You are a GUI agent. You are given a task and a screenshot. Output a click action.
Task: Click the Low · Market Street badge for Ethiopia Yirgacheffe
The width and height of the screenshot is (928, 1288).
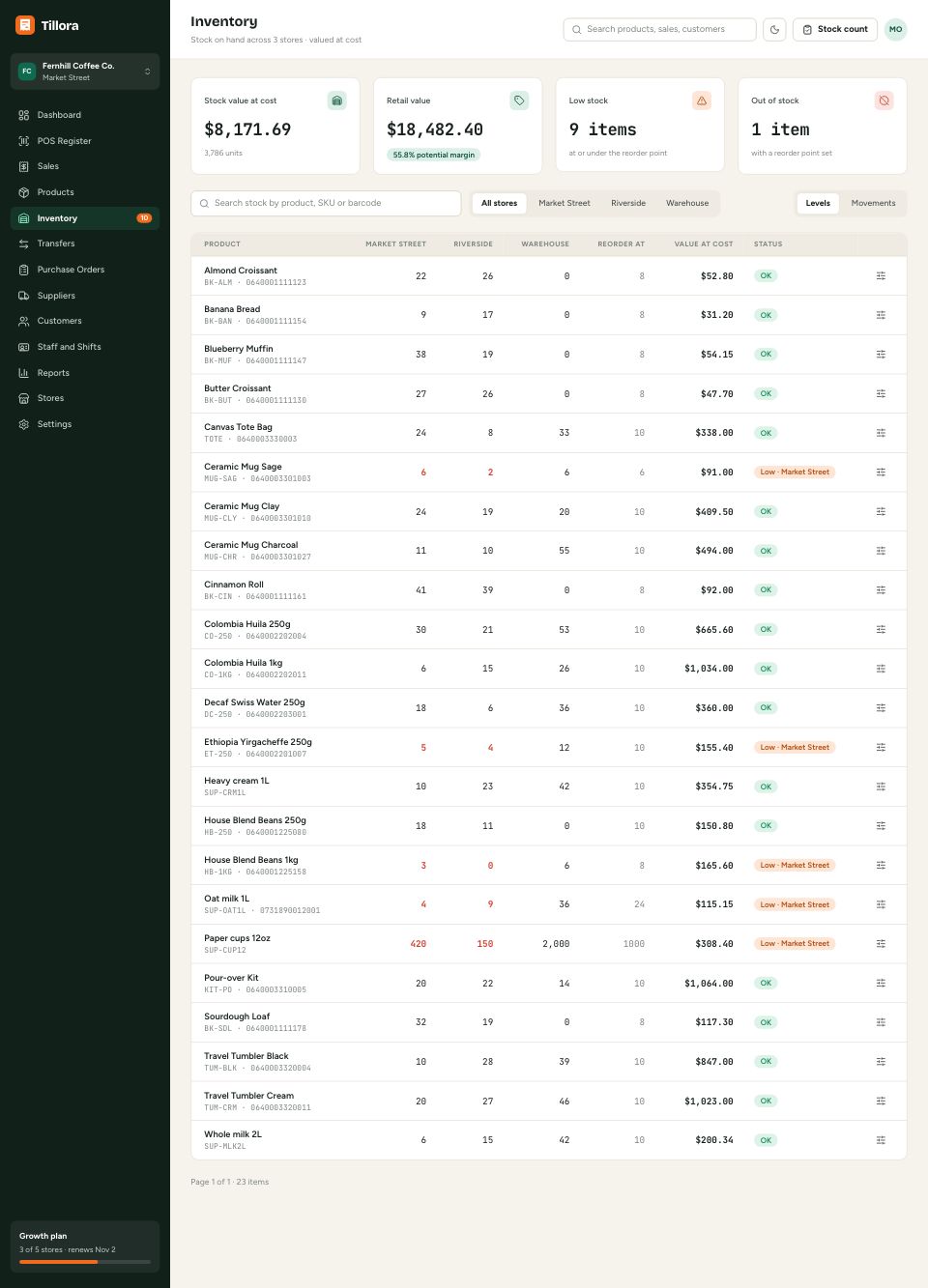tap(795, 748)
